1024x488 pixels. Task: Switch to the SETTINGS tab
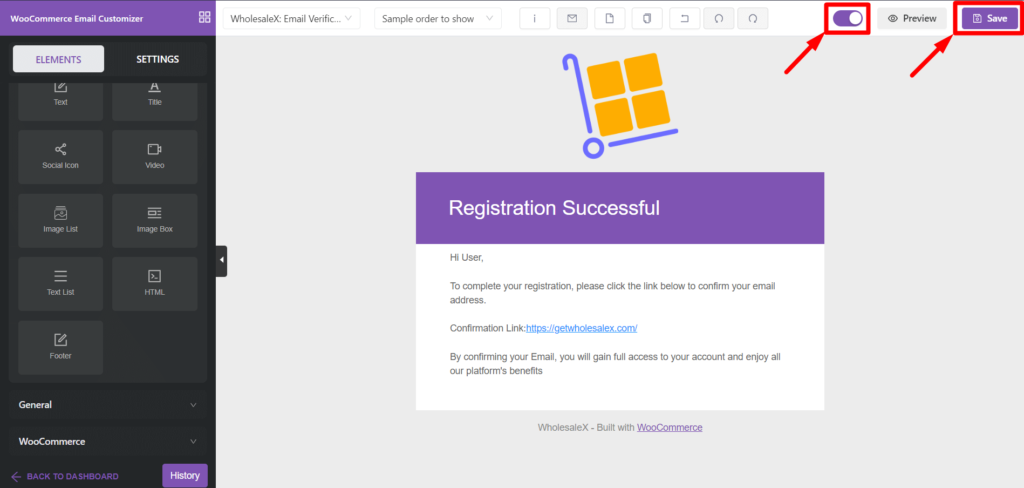(157, 59)
